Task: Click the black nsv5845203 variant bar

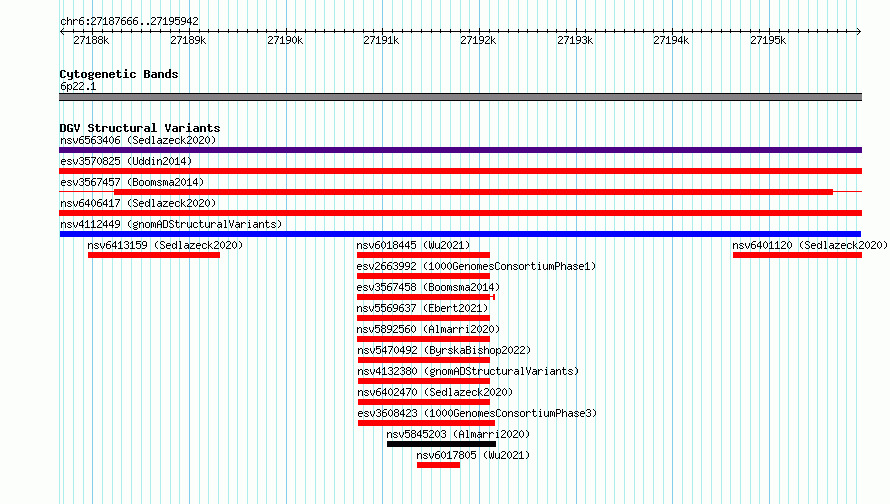Action: click(x=442, y=444)
